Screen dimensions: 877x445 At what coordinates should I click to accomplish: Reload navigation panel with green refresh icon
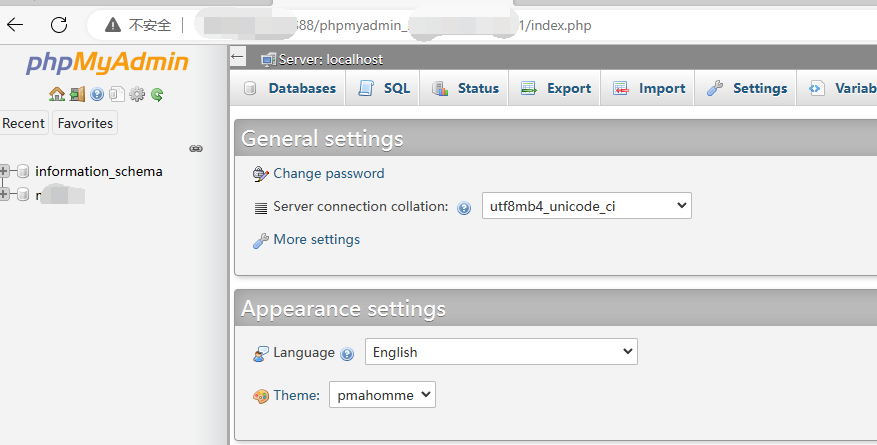(157, 95)
